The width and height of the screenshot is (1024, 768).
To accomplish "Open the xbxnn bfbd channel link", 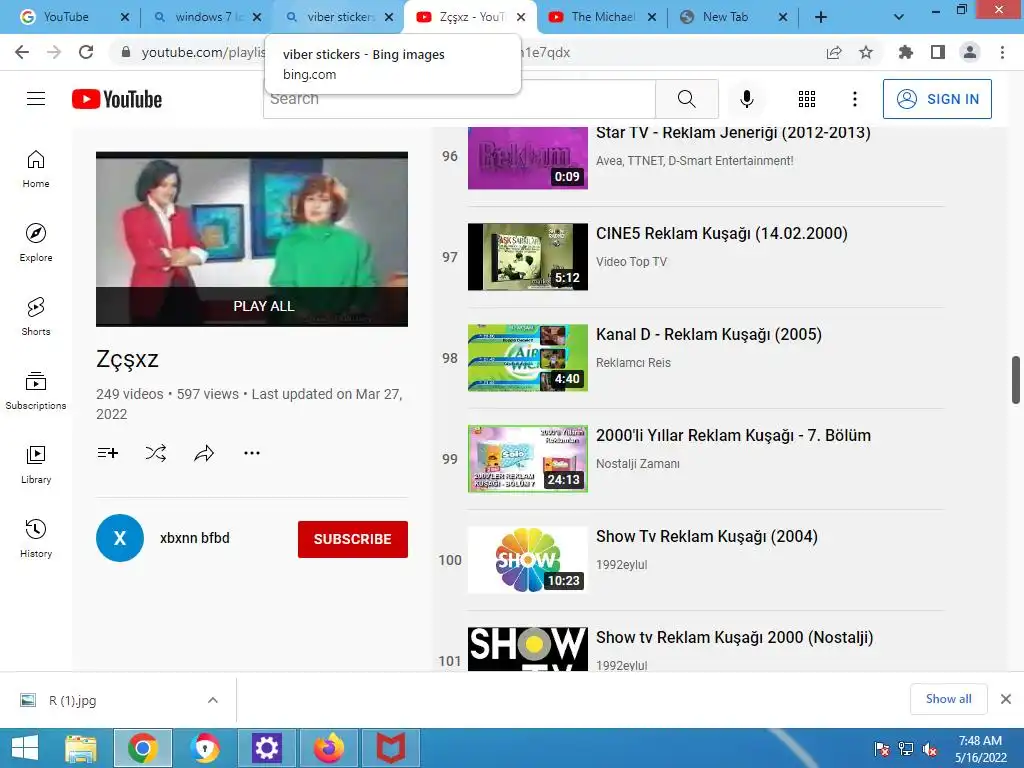I will [x=195, y=538].
